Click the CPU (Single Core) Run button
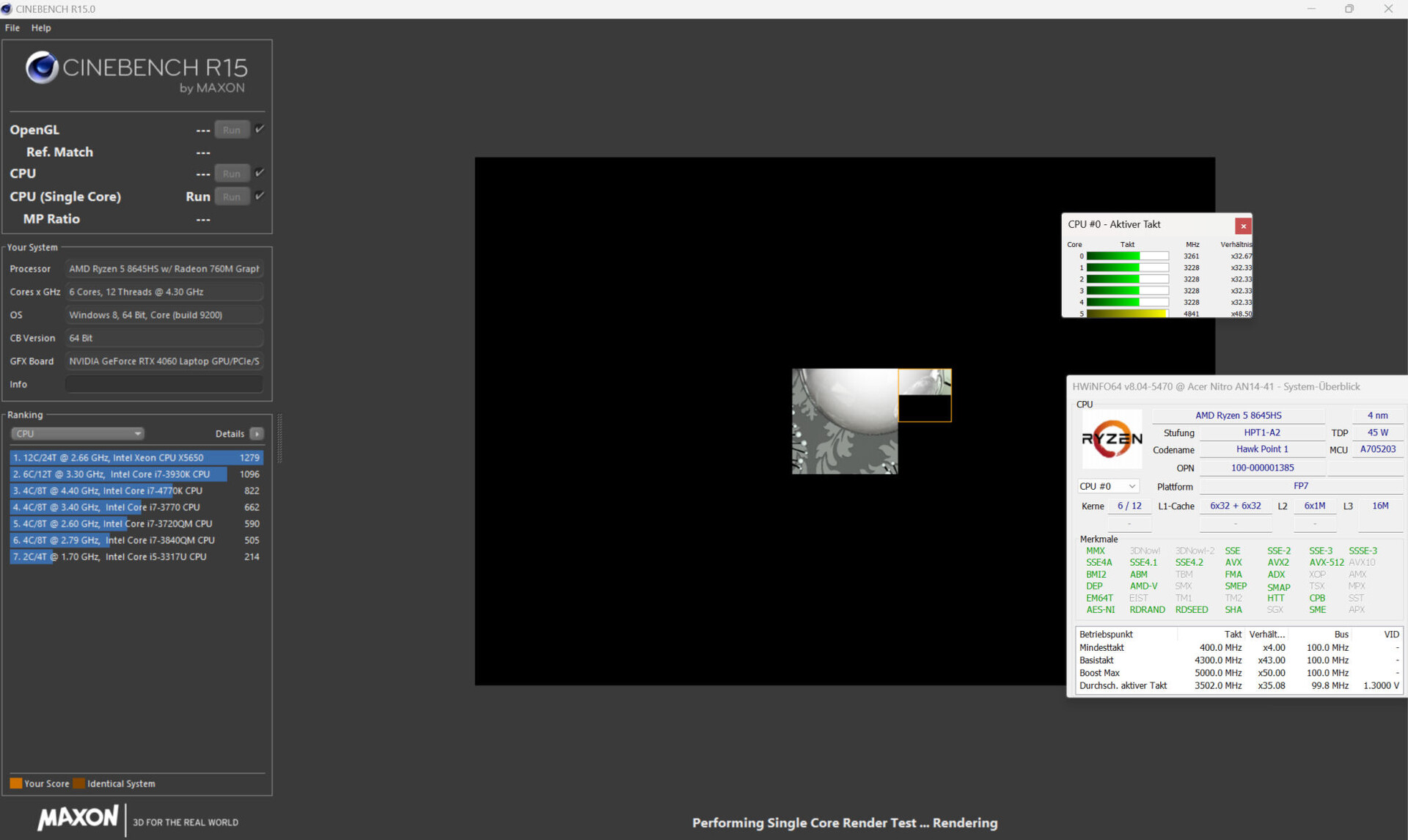1408x840 pixels. click(232, 196)
